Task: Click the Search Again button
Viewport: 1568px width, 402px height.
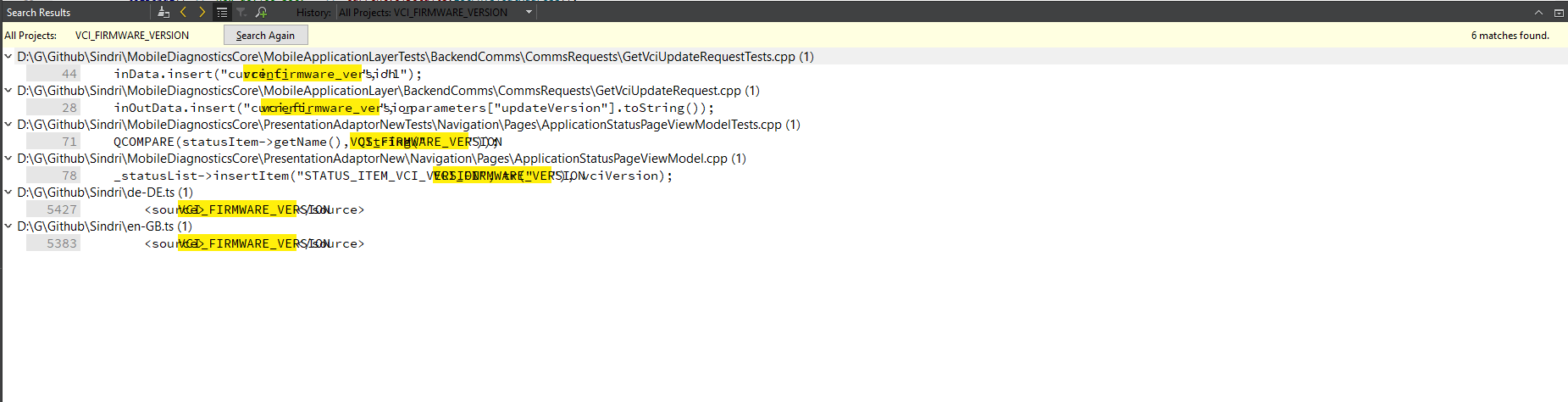Action: point(265,36)
